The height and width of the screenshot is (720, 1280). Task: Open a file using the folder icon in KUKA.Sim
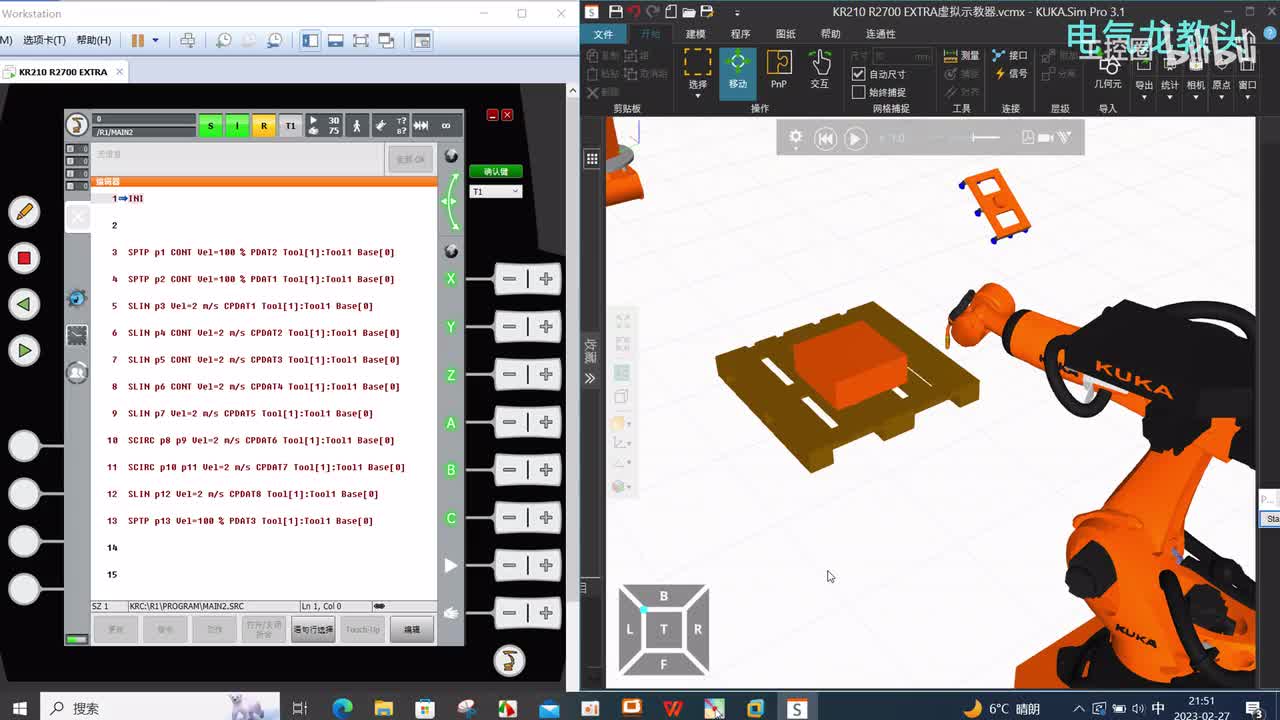[x=689, y=12]
